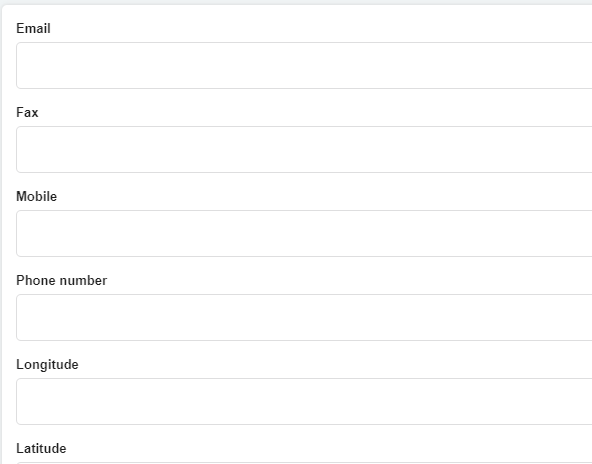This screenshot has height=464, width=592.
Task: Focus the Fax text box
Action: pos(304,150)
